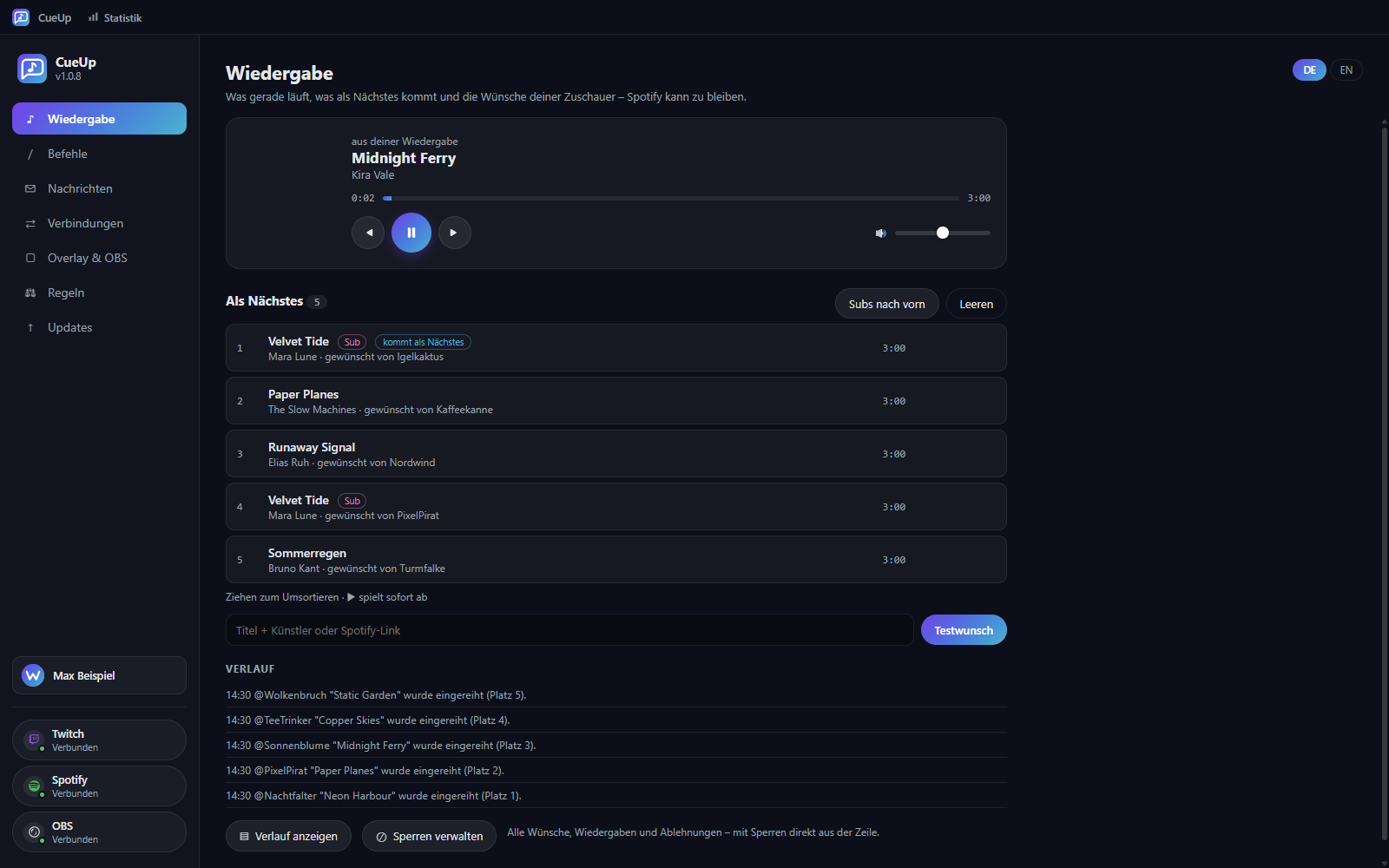This screenshot has width=1389, height=868.
Task: Skip to the previous track
Action: click(x=368, y=233)
